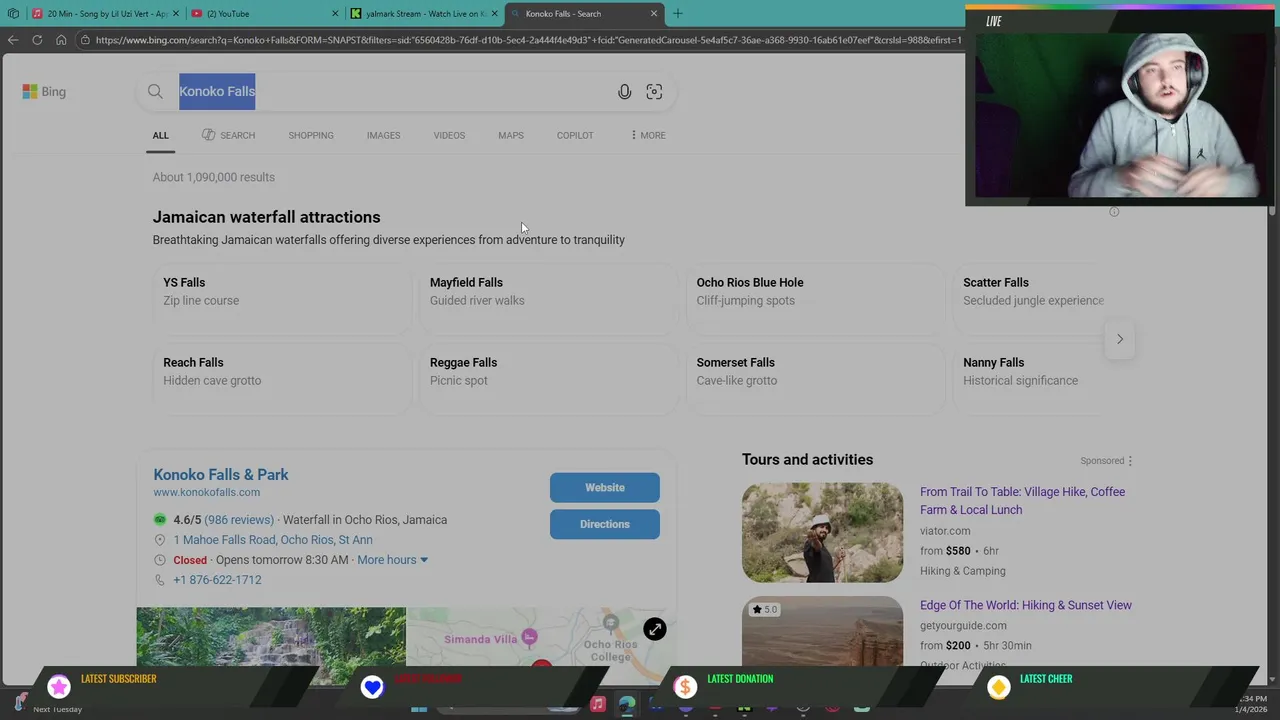Open the Bing logo home link

click(44, 91)
